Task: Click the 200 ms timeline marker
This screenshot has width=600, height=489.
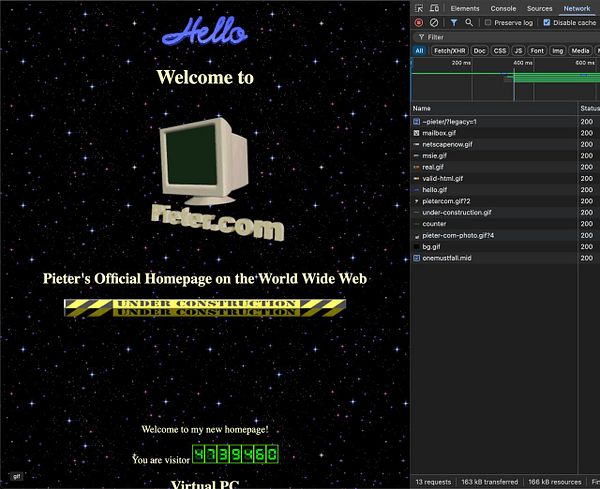Action: [x=461, y=63]
